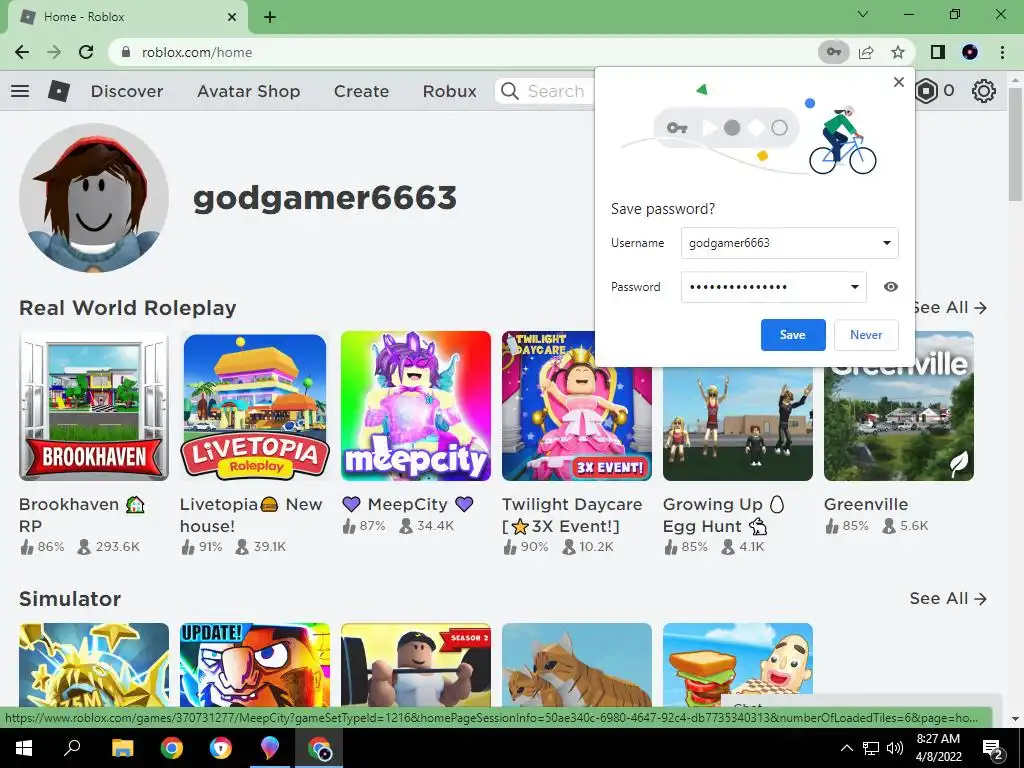Open Windows taskbar search
The width and height of the screenshot is (1024, 768).
pyautogui.click(x=72, y=748)
